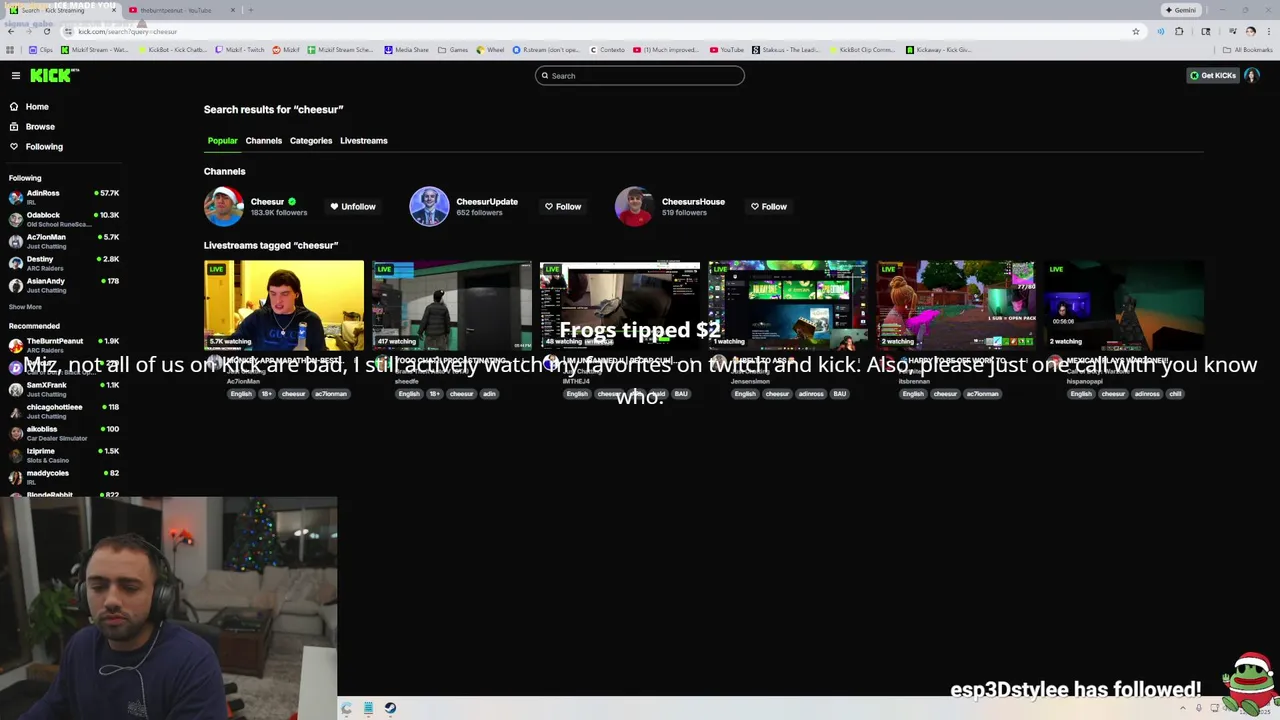Open the Wheel bookmark
This screenshot has height=720, width=1280.
[x=490, y=50]
